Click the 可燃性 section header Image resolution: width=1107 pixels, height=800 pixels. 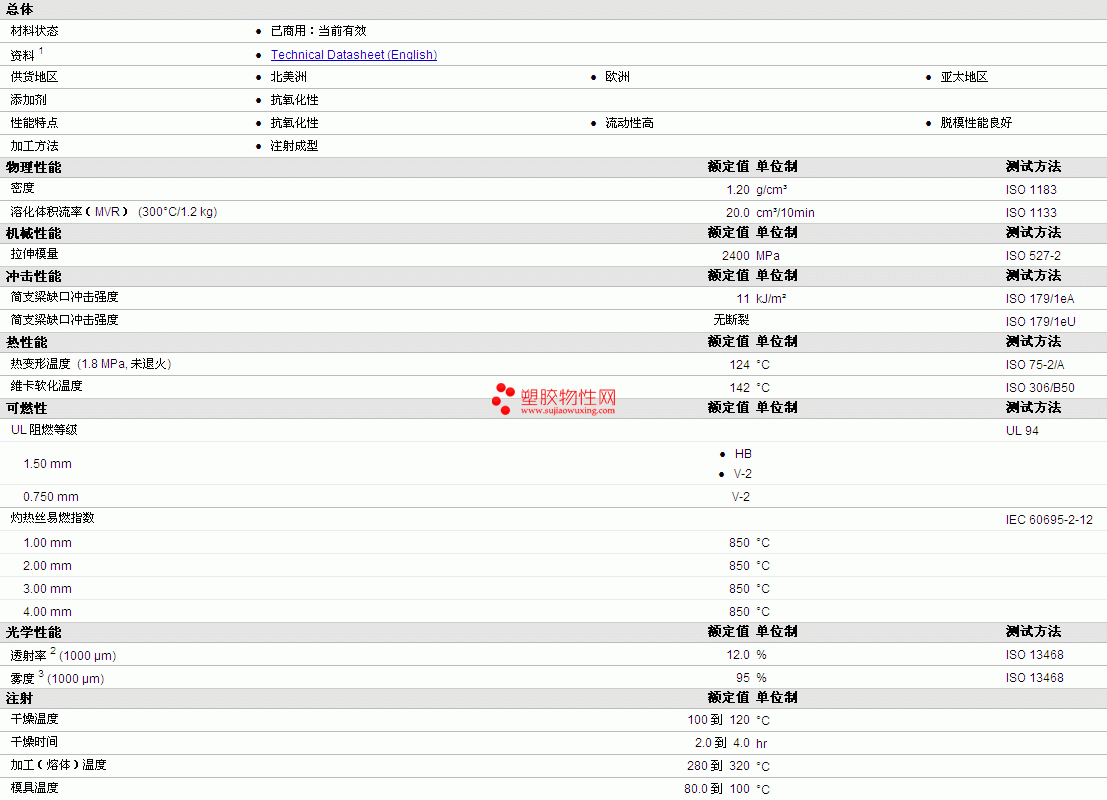coord(27,409)
